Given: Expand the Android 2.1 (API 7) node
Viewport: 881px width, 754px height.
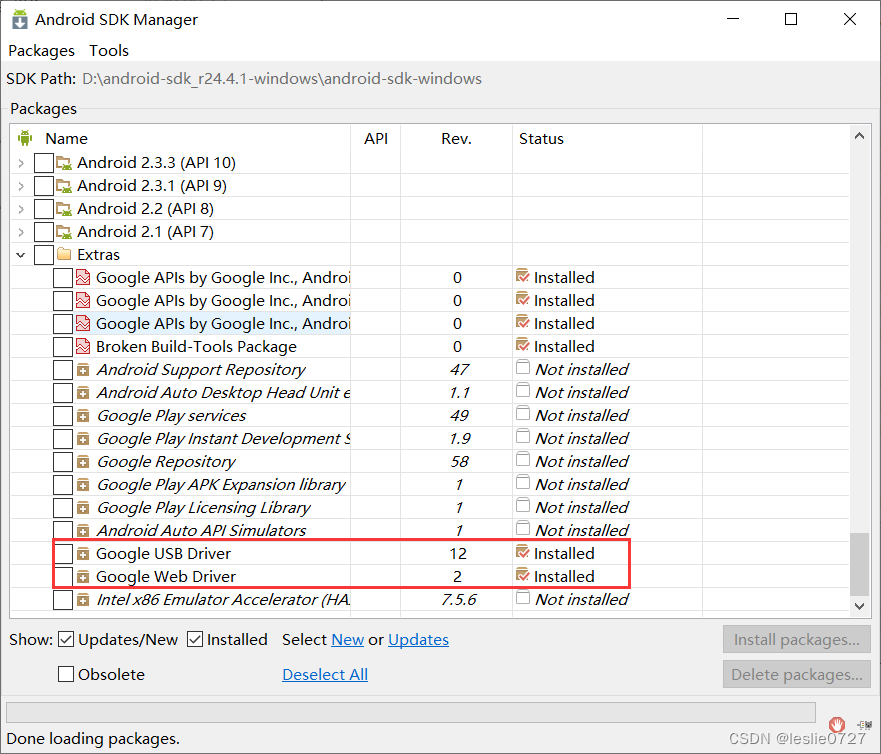Looking at the screenshot, I should [x=21, y=233].
